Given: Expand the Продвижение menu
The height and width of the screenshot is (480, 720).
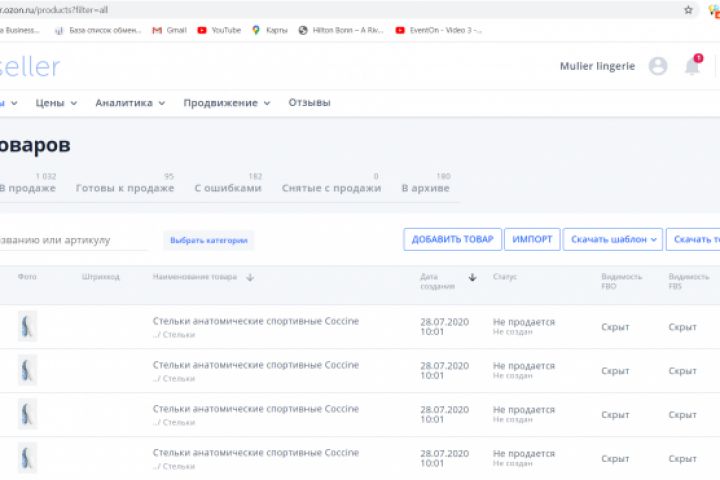Looking at the screenshot, I should point(227,103).
